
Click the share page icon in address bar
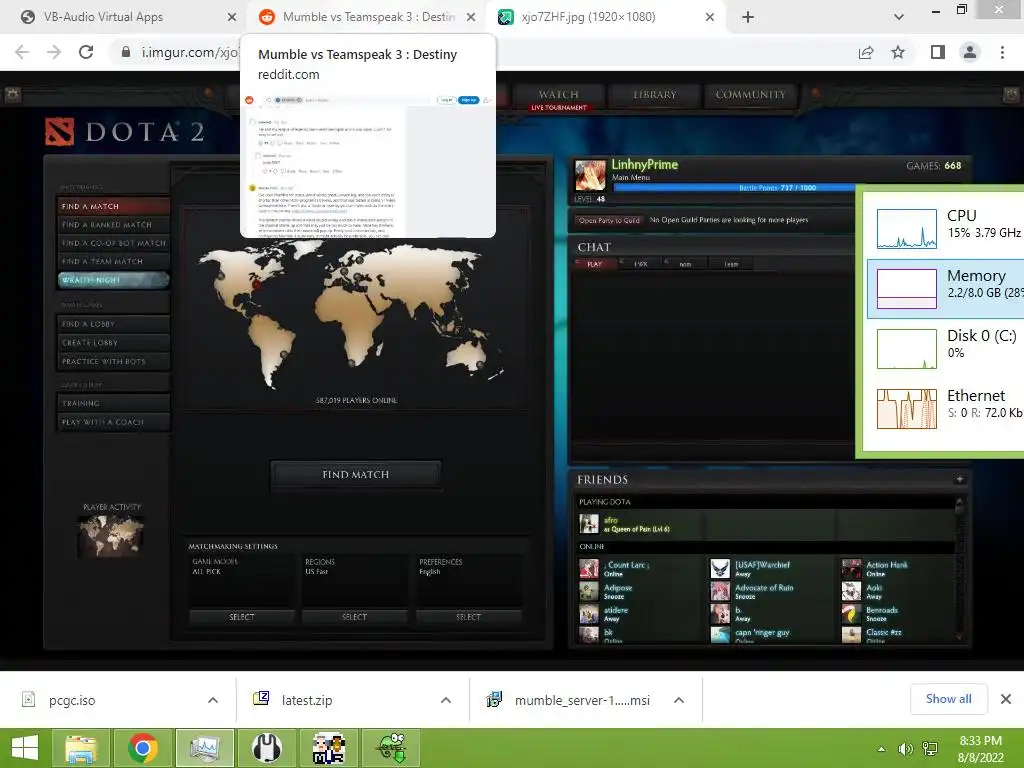click(x=866, y=52)
